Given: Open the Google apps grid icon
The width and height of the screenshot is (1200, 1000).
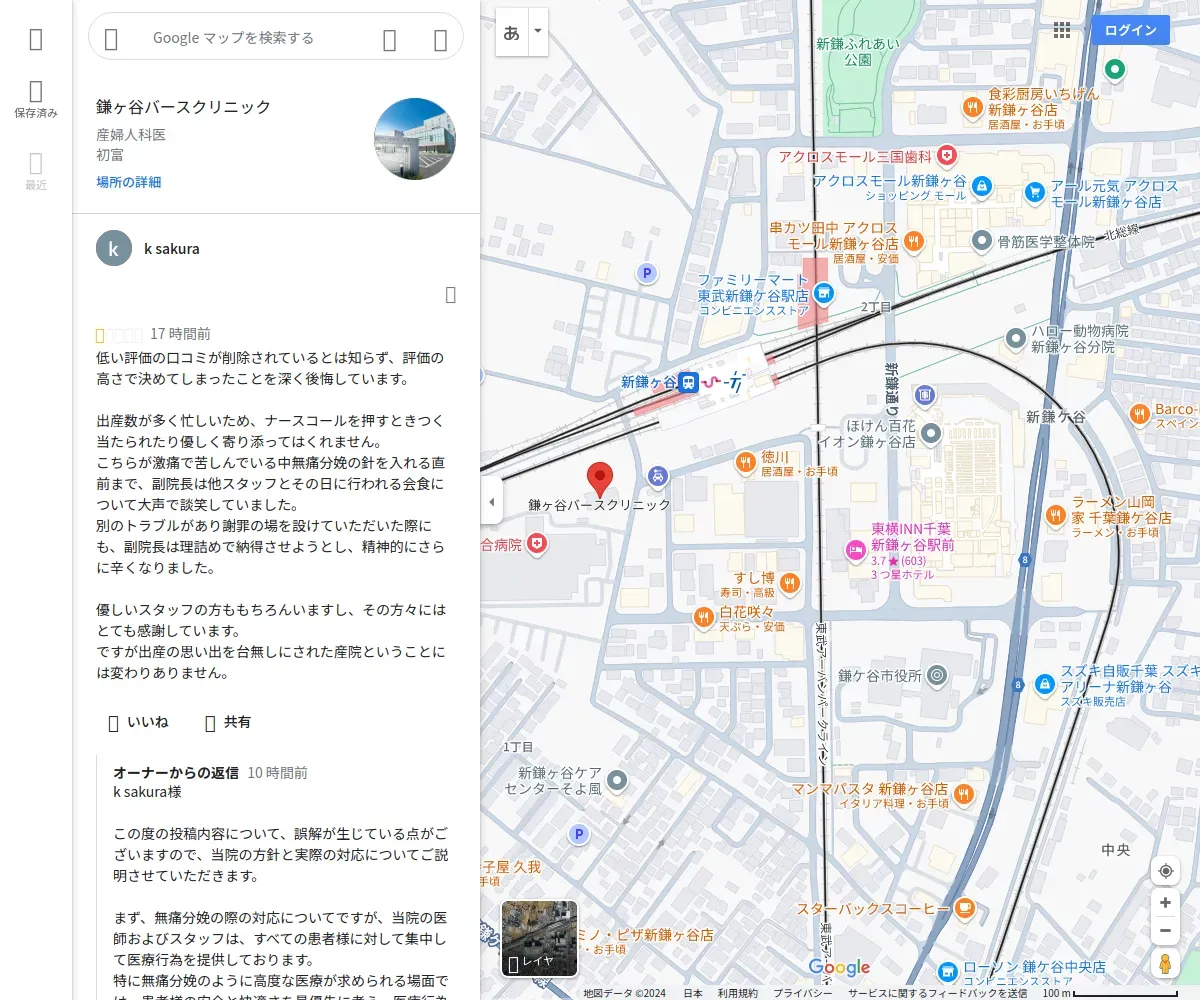Looking at the screenshot, I should (x=1062, y=30).
